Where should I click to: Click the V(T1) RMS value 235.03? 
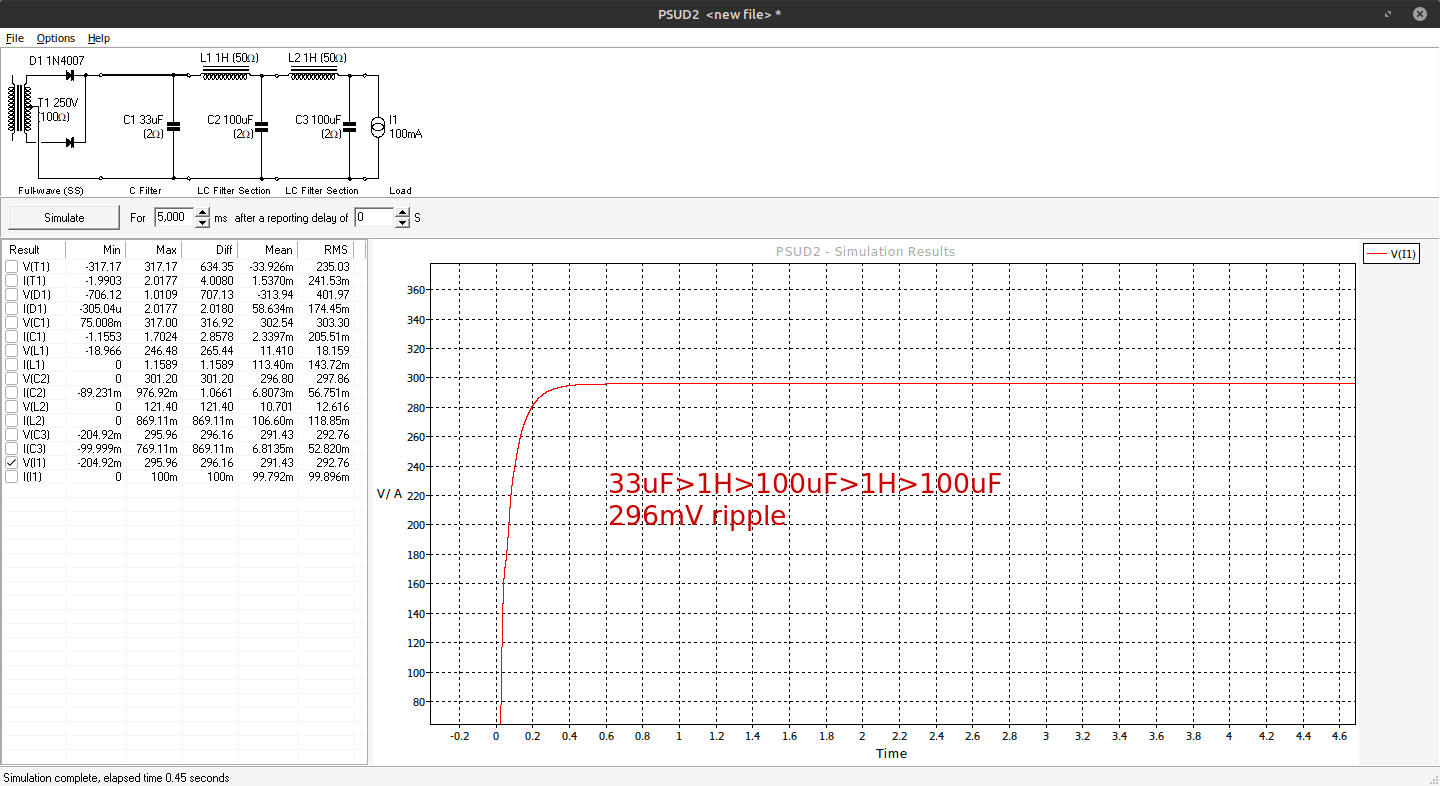point(334,267)
